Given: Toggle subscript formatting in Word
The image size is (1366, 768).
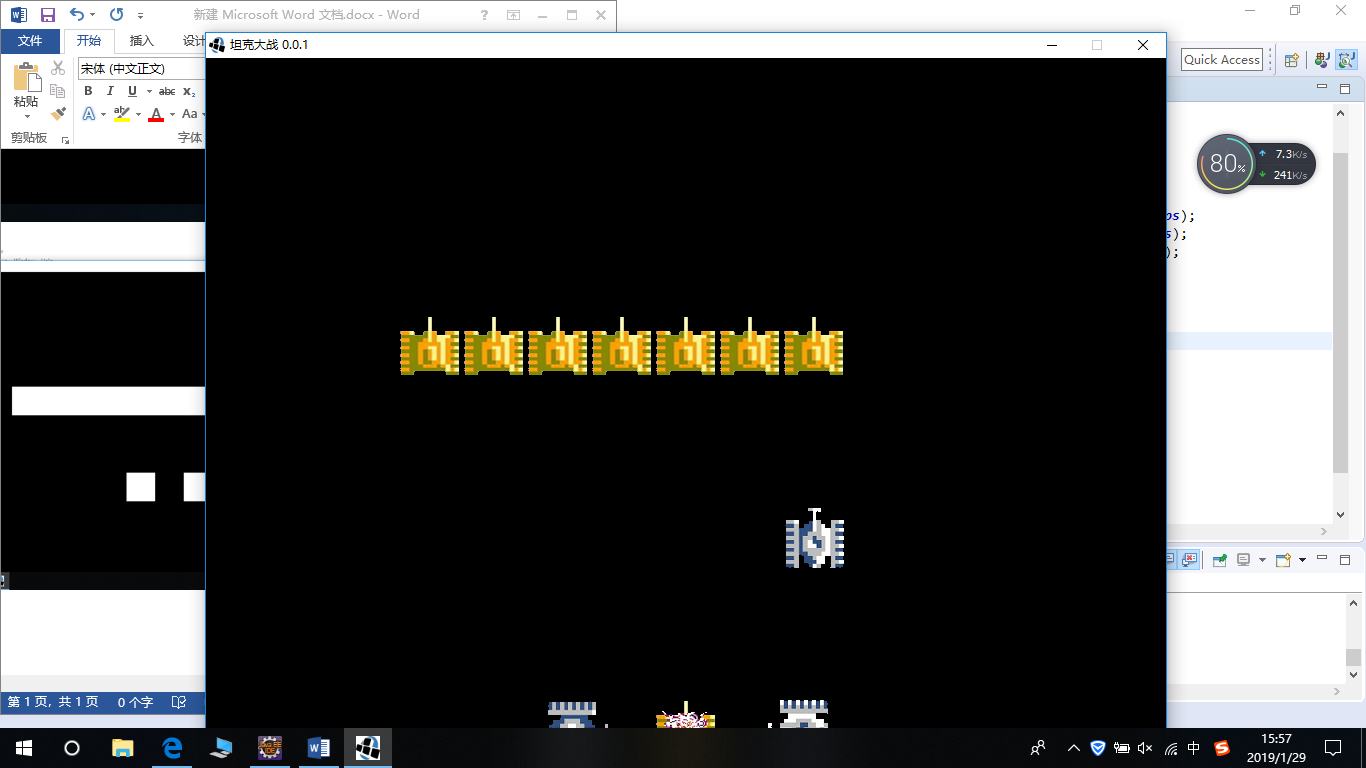Looking at the screenshot, I should pos(189,91).
